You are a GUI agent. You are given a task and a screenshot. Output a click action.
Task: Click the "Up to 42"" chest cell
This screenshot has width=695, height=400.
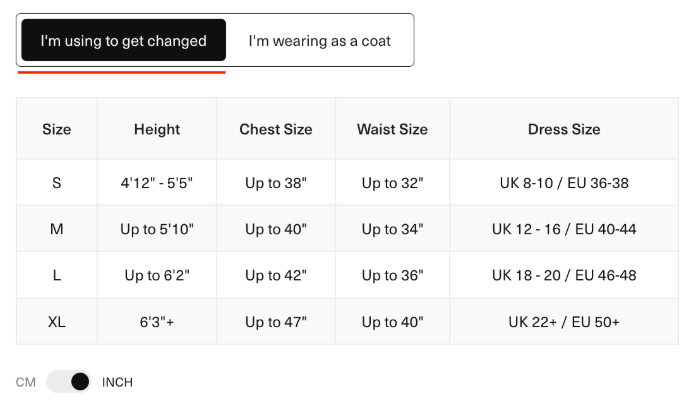tap(275, 275)
